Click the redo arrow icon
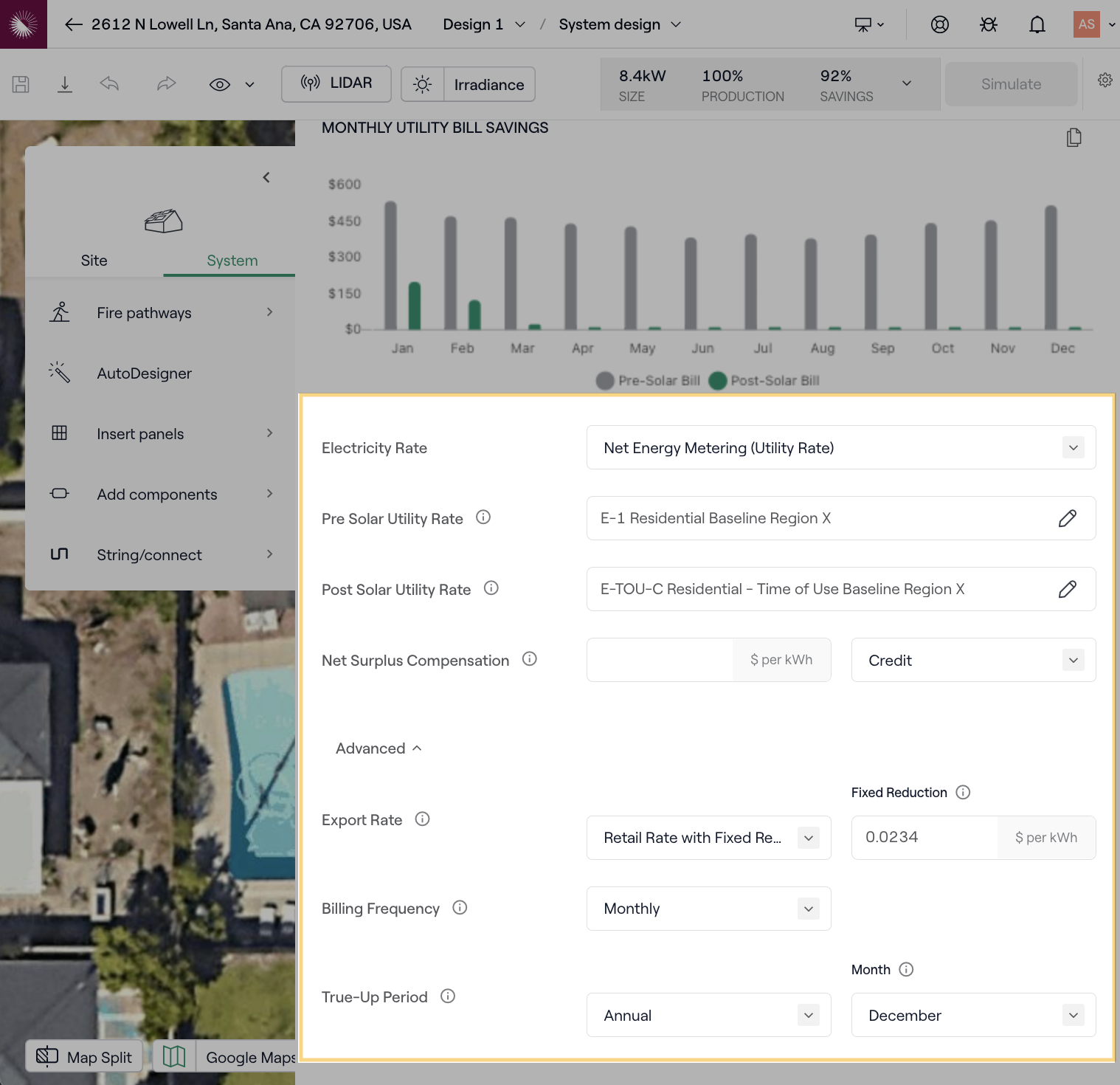The image size is (1120, 1085). (x=166, y=84)
